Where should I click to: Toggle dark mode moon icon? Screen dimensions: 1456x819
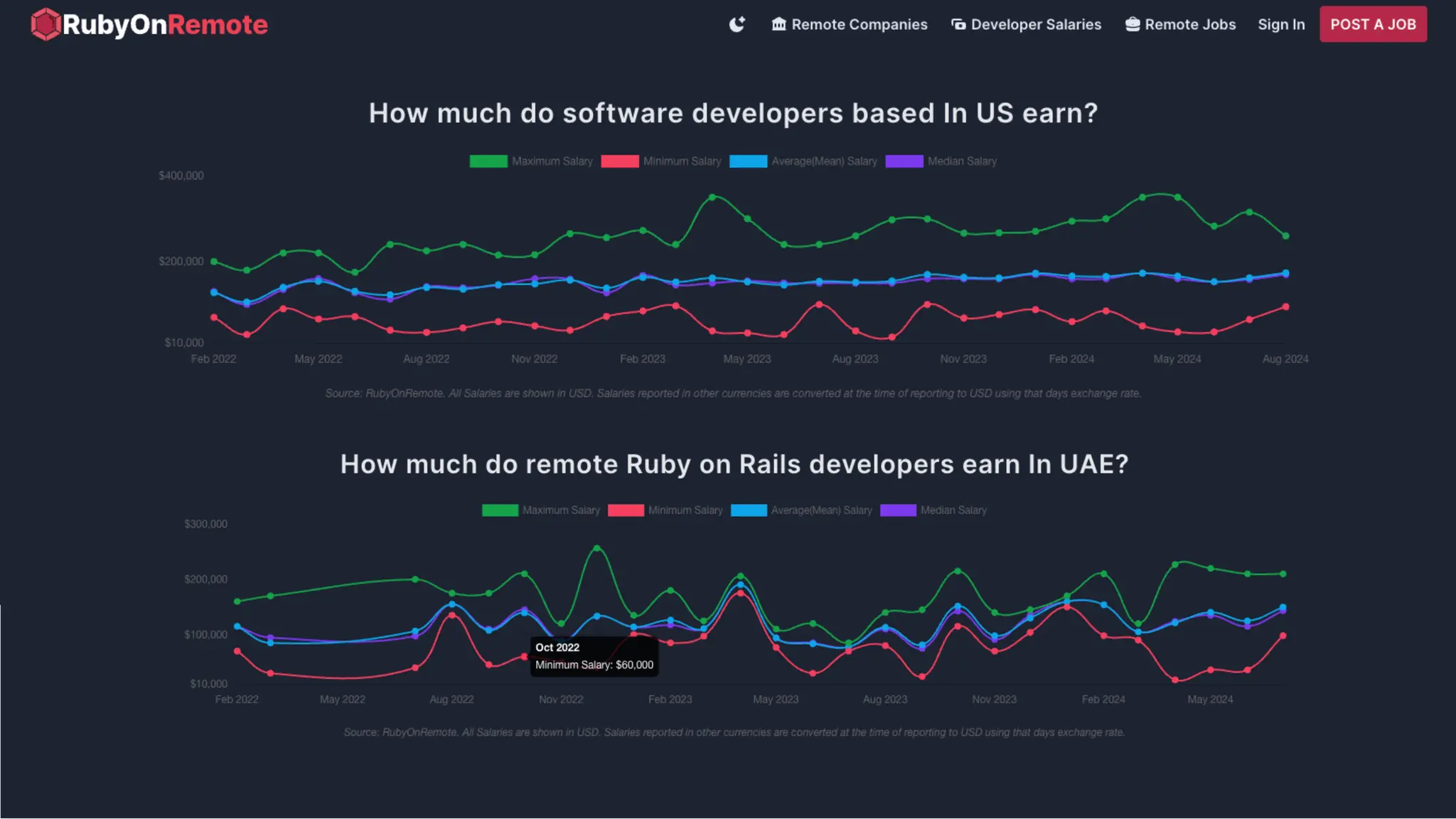737,24
